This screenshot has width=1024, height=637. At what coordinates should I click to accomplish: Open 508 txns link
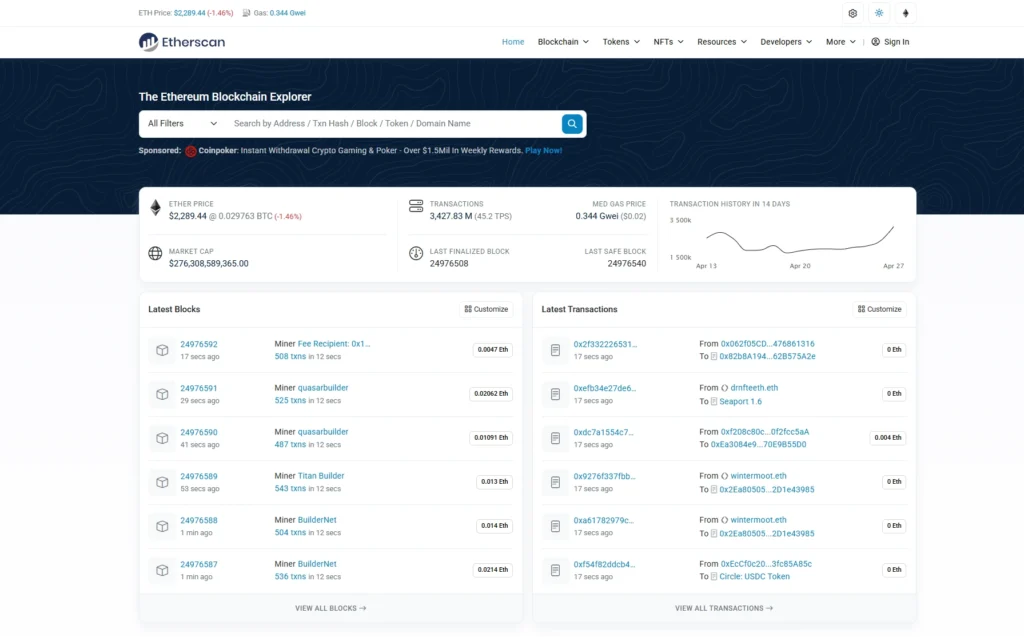290,357
